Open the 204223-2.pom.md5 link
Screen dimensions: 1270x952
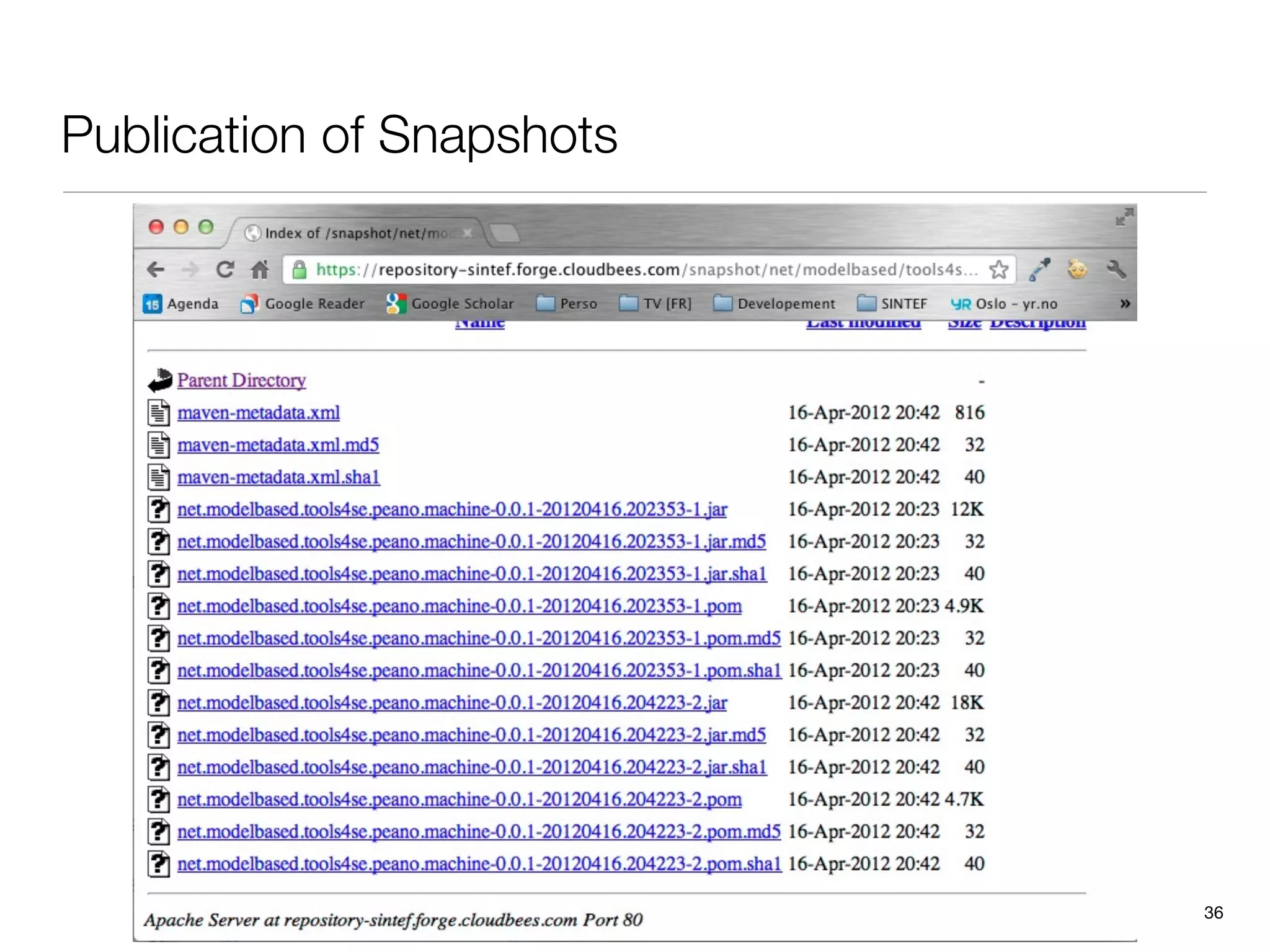479,832
